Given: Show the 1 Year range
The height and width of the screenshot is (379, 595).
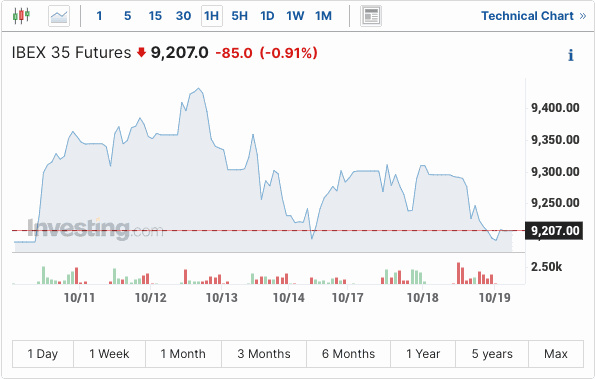Looking at the screenshot, I should 423,354.
